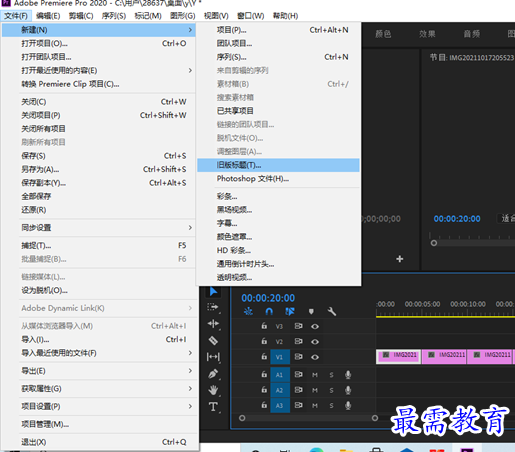
Task: Toggle lock on track A3
Action: coord(264,405)
